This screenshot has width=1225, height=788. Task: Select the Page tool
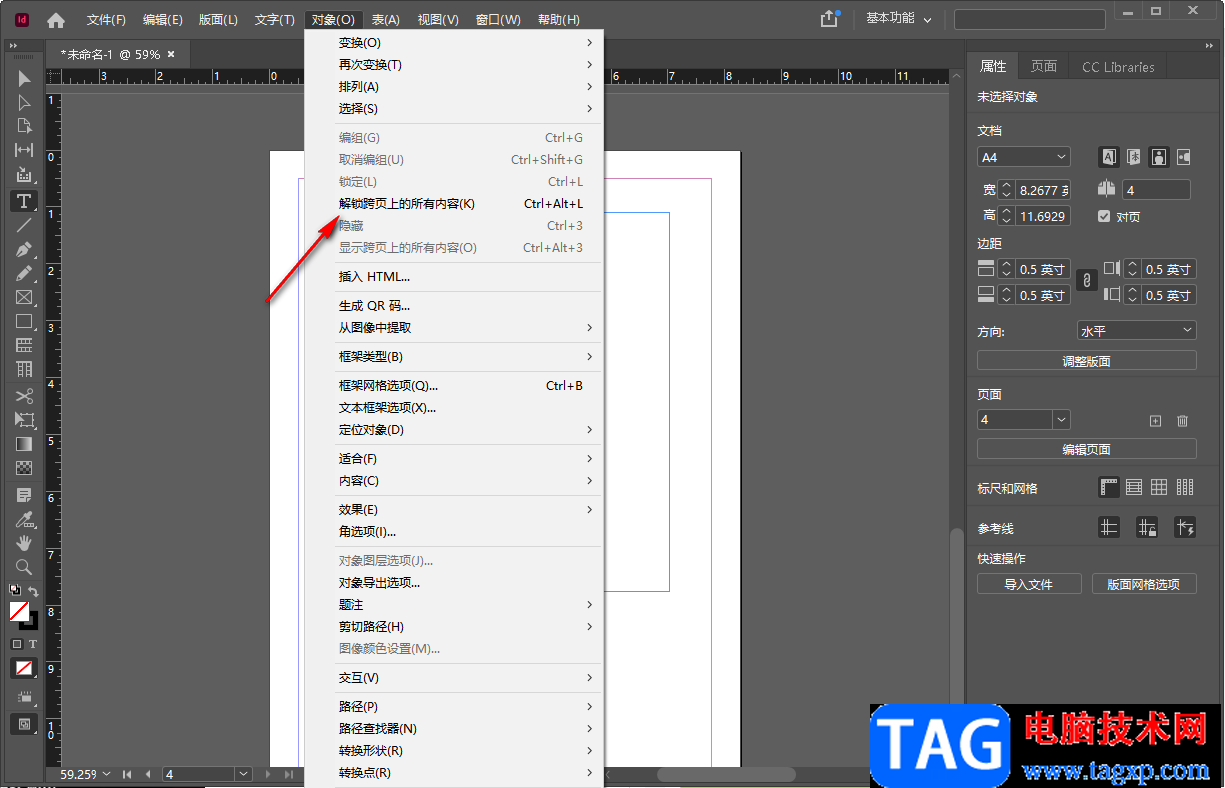coord(24,126)
